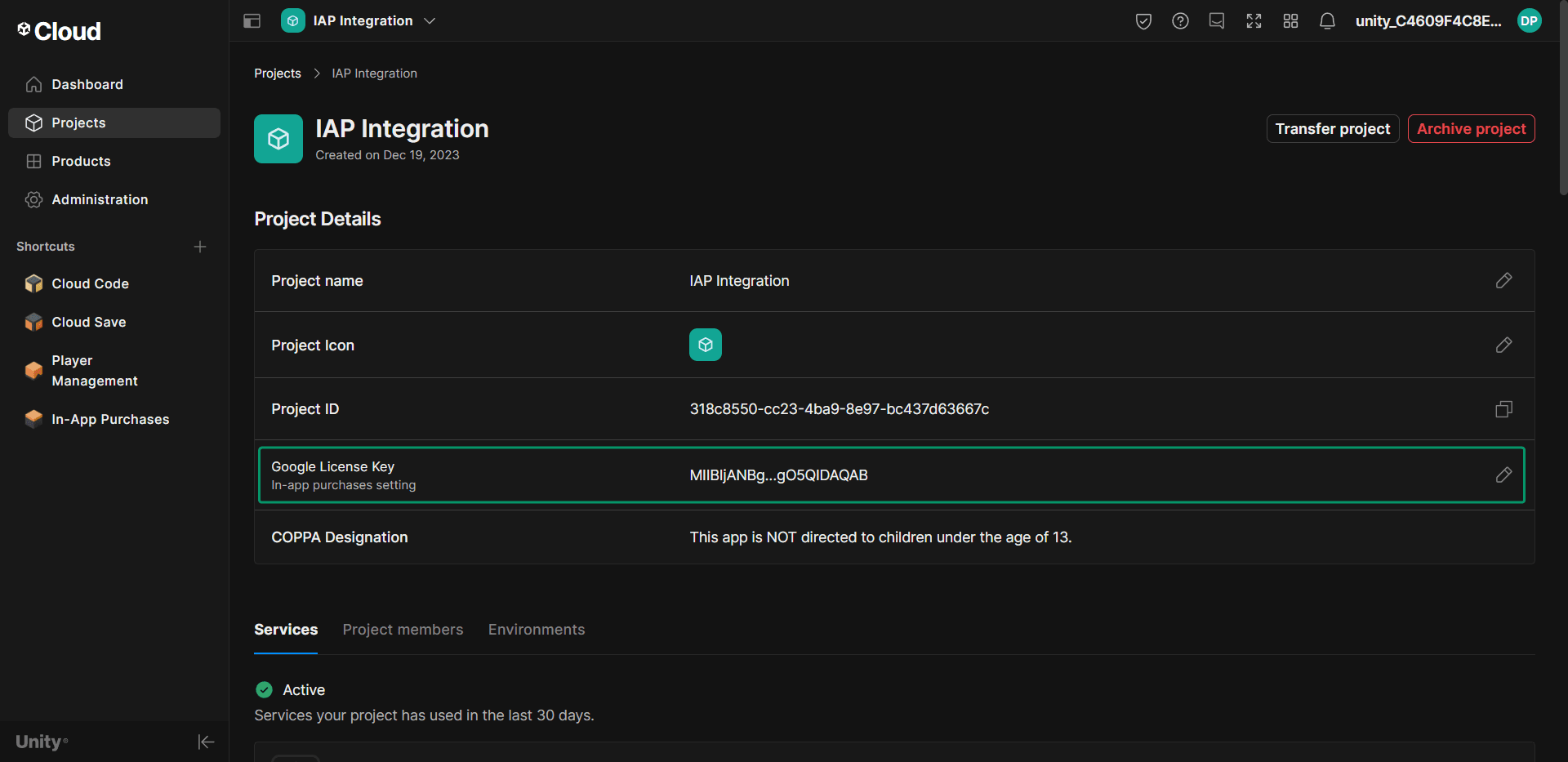The height and width of the screenshot is (762, 1568).
Task: Copy the Project ID
Action: pyautogui.click(x=1503, y=408)
